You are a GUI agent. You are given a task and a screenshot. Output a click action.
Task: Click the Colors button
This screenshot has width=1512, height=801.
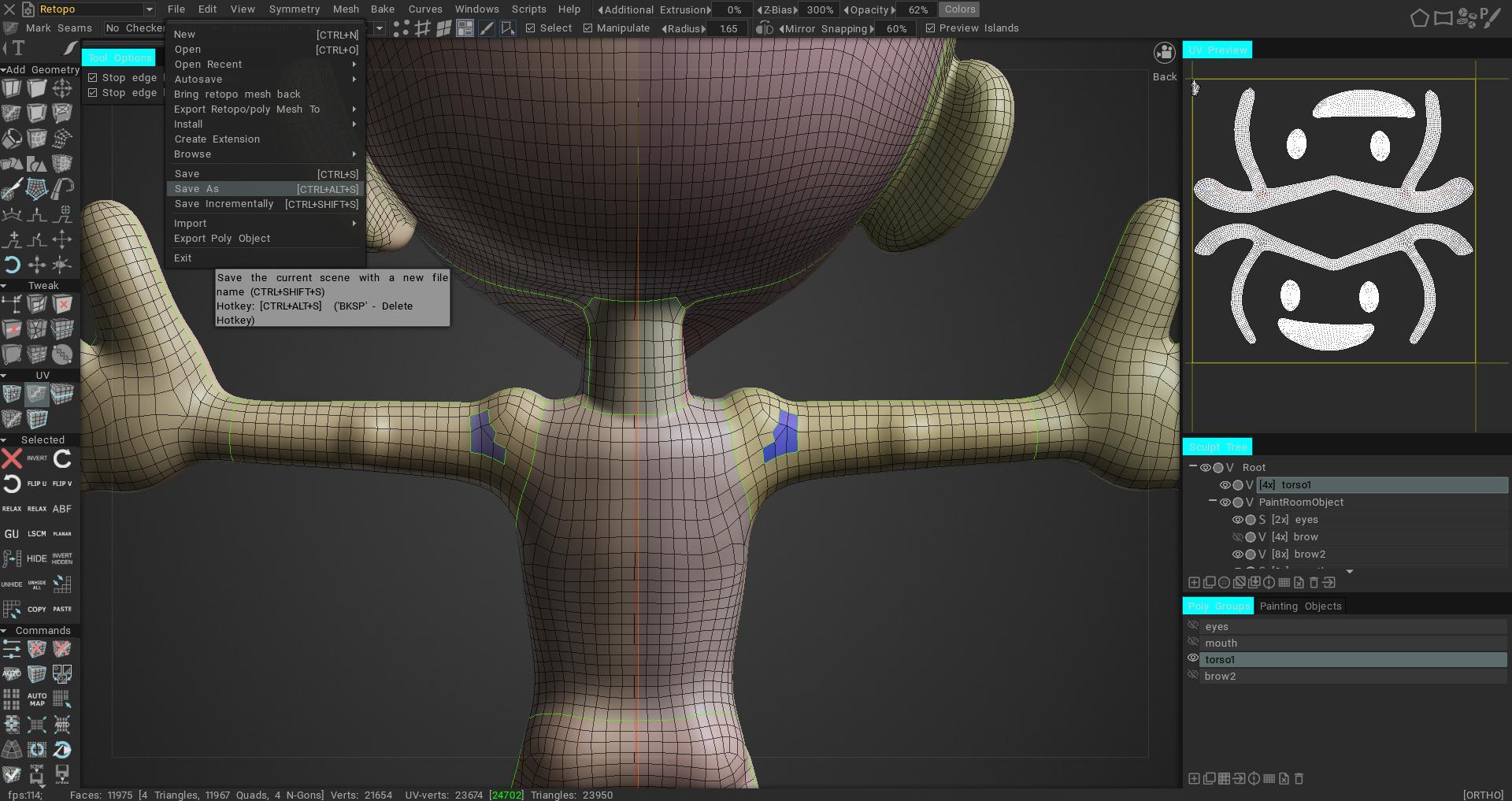(x=959, y=9)
